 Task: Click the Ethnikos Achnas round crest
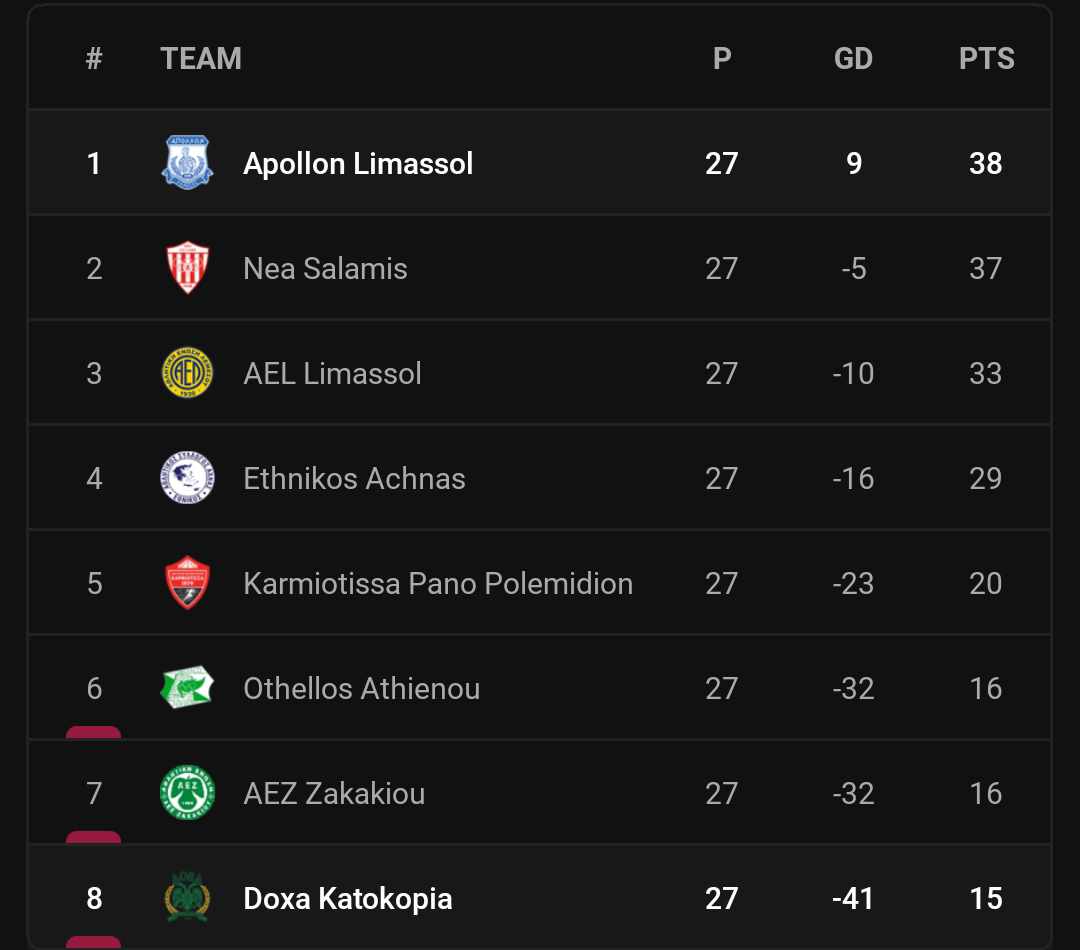click(x=187, y=477)
